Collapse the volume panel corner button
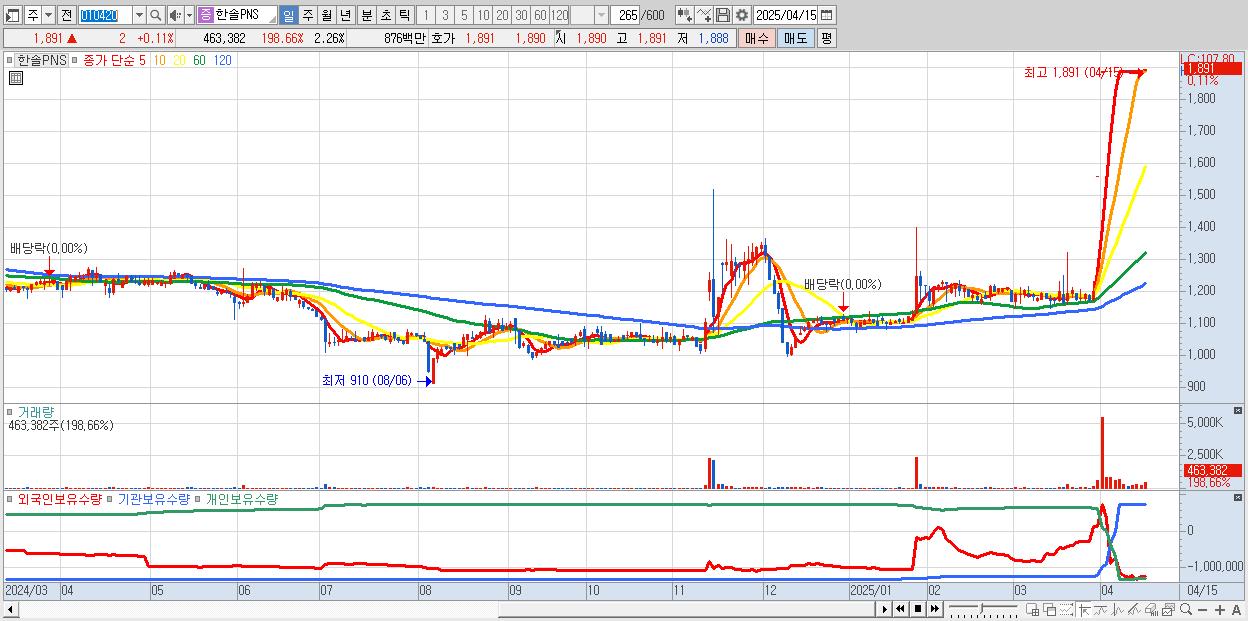The width and height of the screenshot is (1248, 621). click(1238, 410)
